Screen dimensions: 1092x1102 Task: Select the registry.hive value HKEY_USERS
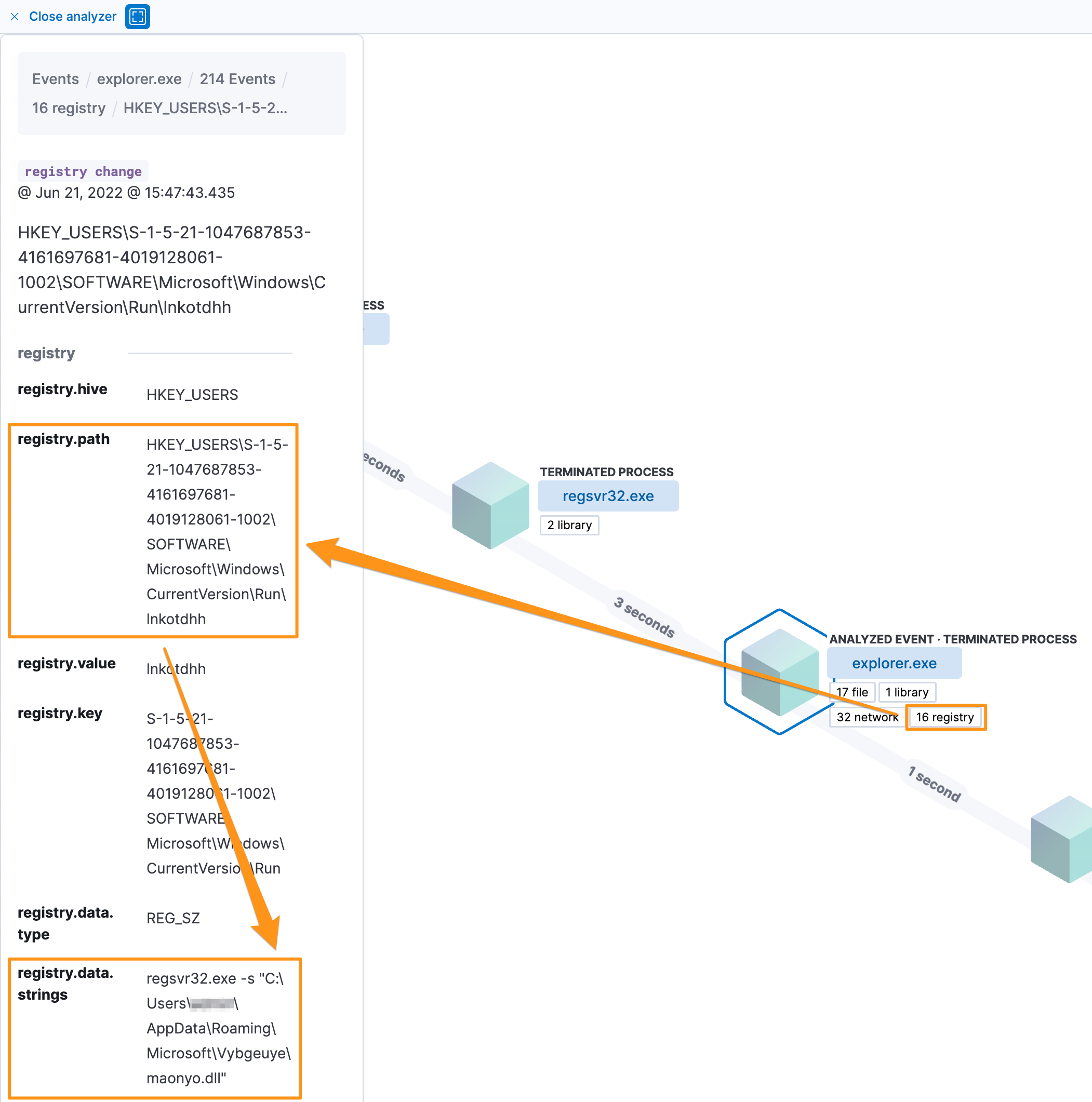(192, 395)
